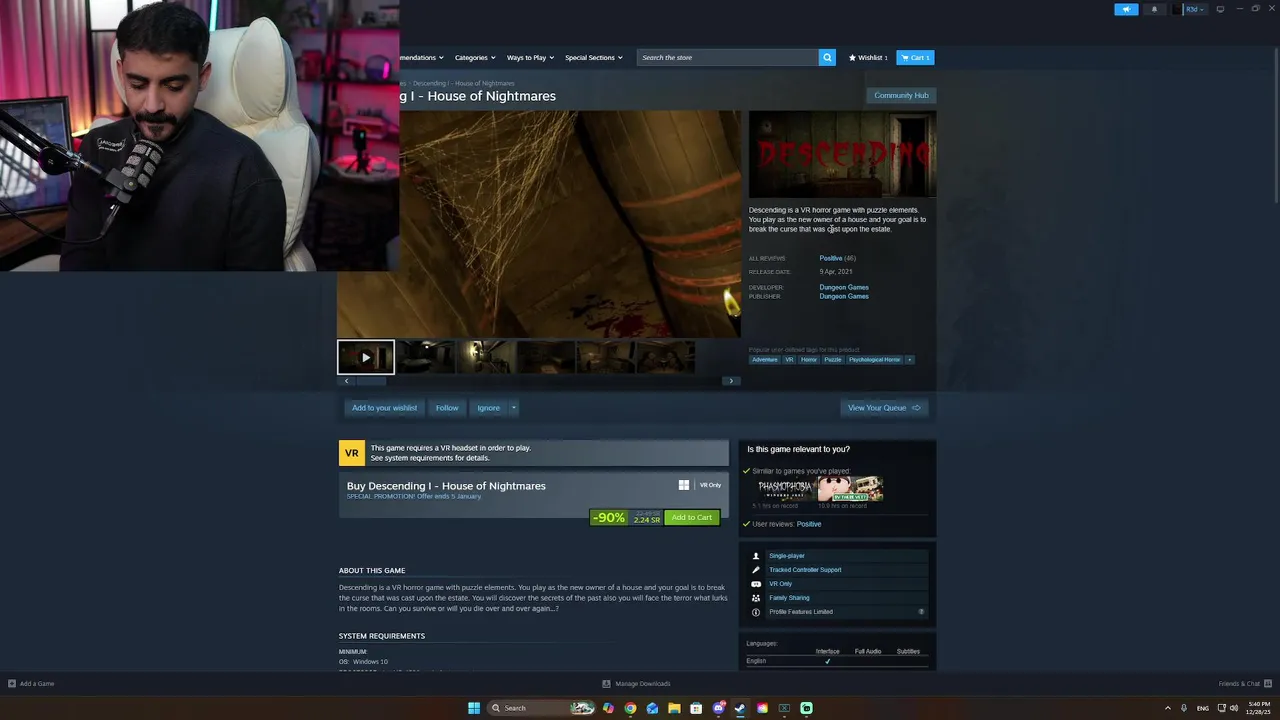The image size is (1280, 720).
Task: Open the Cart from the store header
Action: coord(915,57)
